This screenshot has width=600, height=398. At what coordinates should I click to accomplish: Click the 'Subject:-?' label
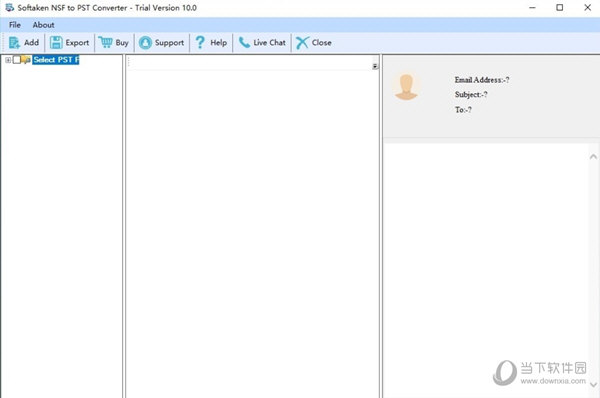(471, 95)
